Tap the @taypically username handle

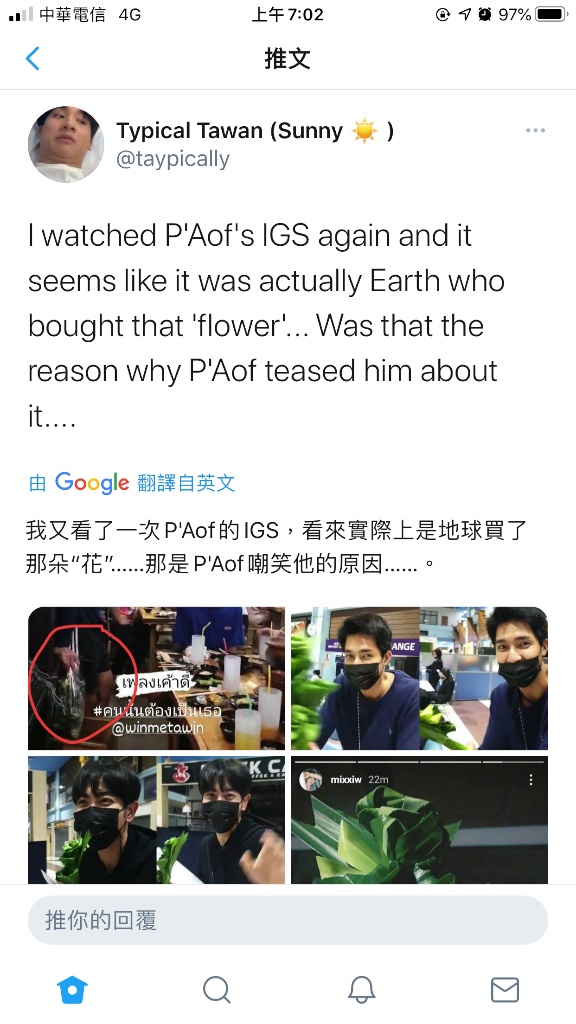173,159
